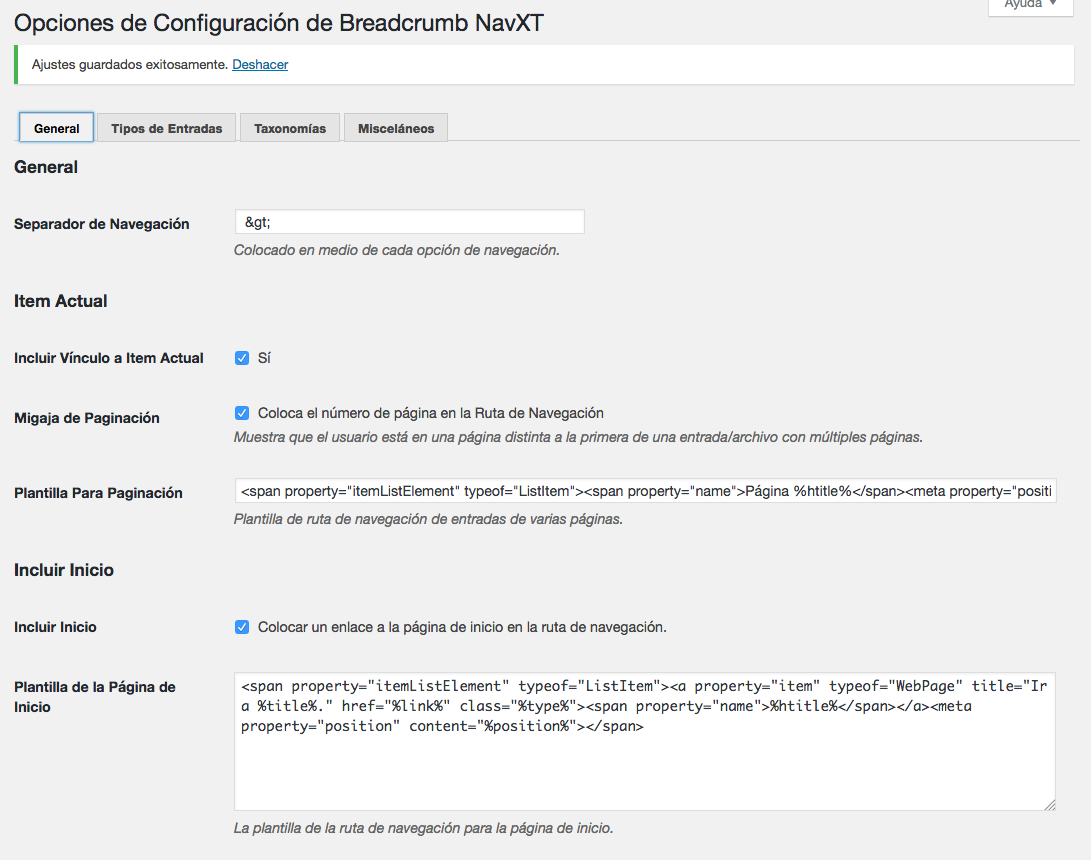The height and width of the screenshot is (860, 1091).
Task: Click the 'Ajustes guardados exitosamente' notice
Action: click(x=130, y=65)
